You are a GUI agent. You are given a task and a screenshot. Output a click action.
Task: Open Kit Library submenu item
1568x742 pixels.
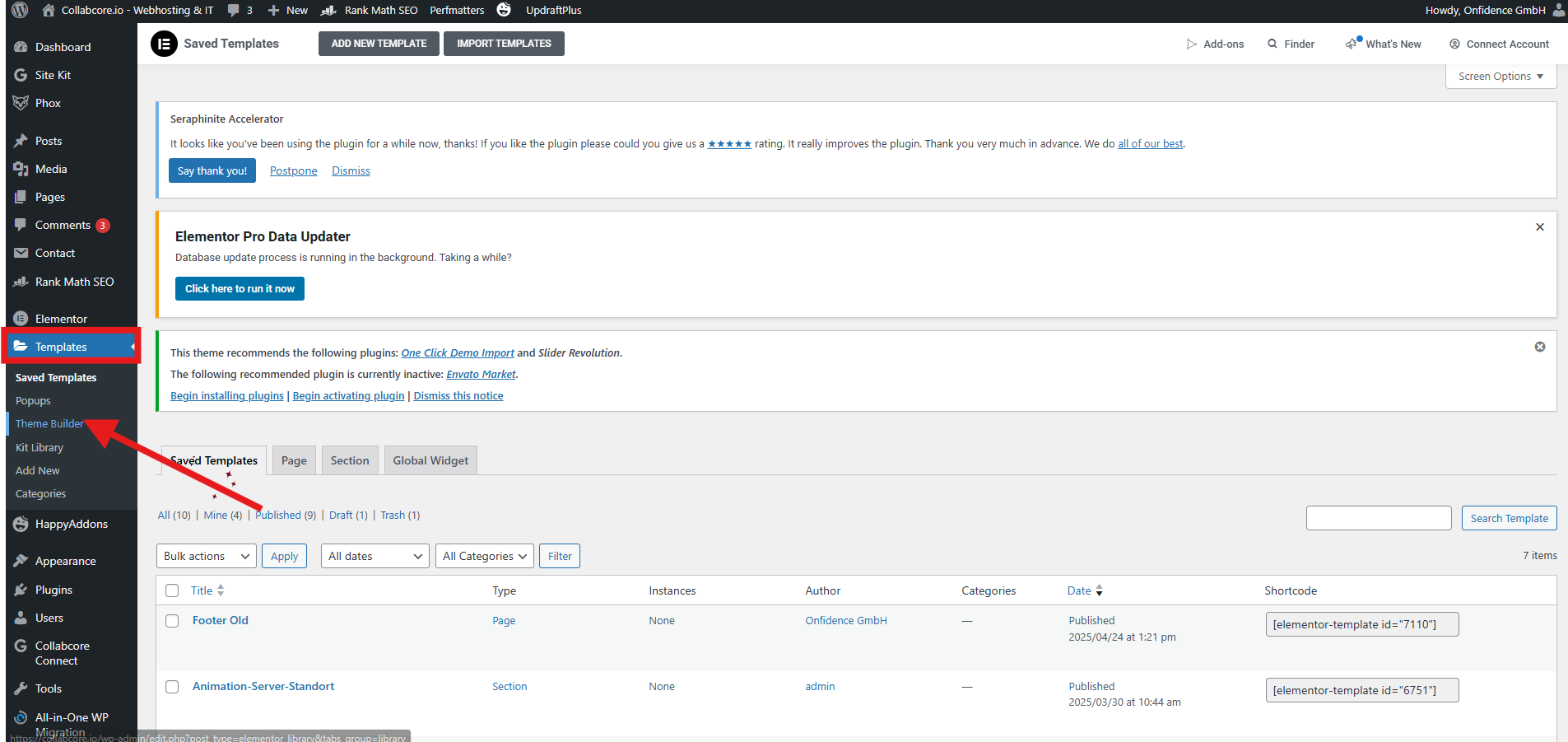tap(40, 447)
